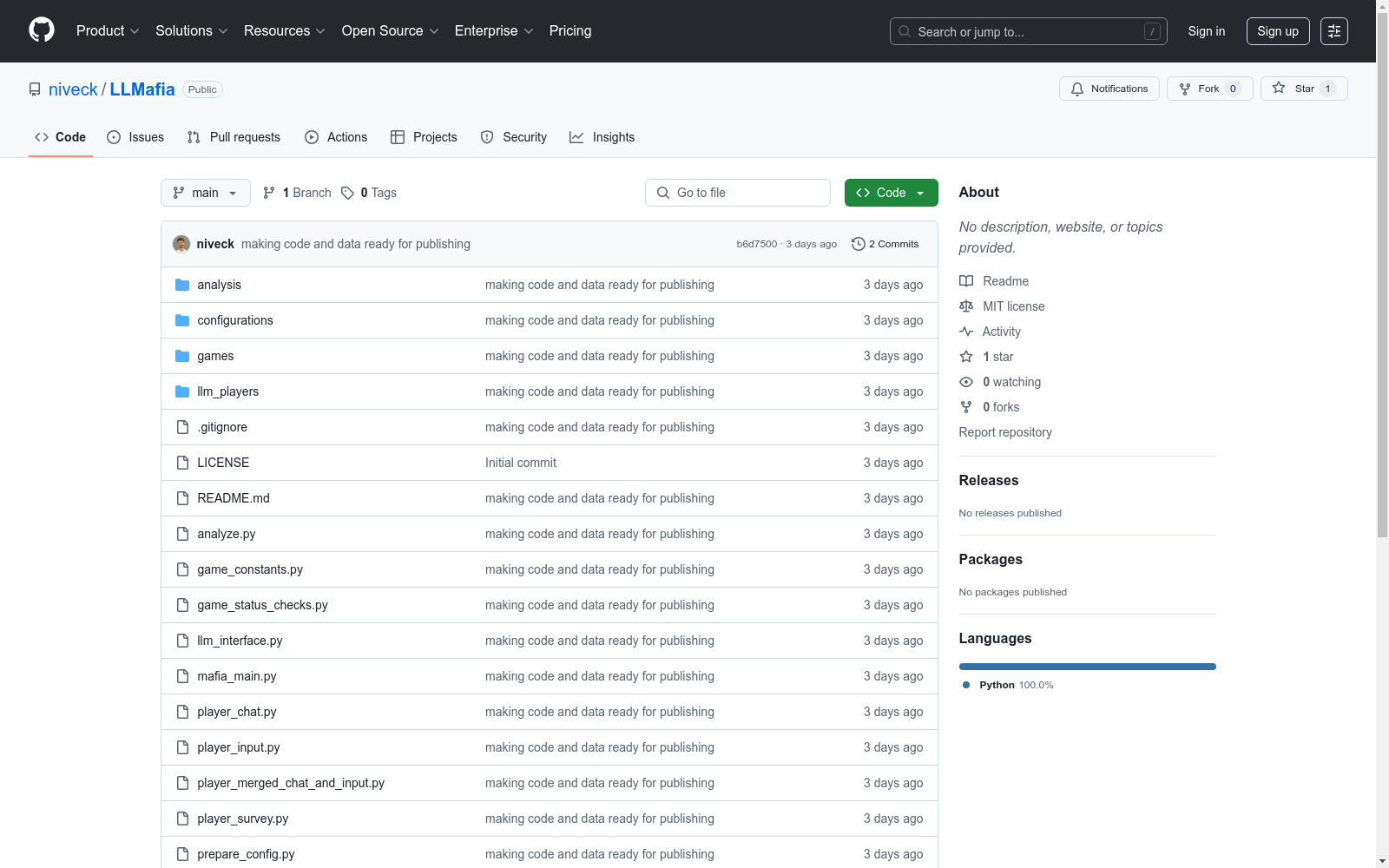The image size is (1389, 868).
Task: Click Report repository link
Action: point(1005,432)
